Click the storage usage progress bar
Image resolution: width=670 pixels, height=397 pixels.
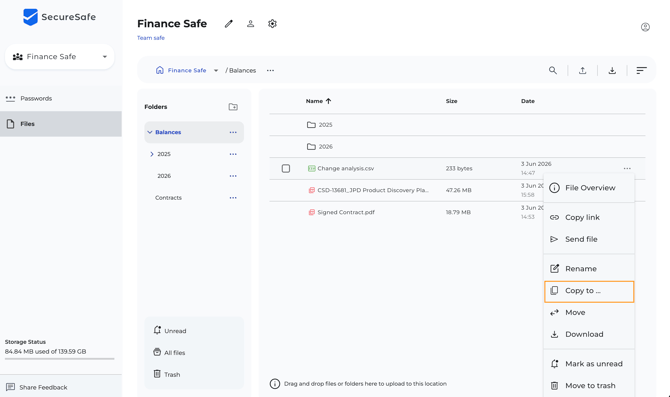coord(59,359)
